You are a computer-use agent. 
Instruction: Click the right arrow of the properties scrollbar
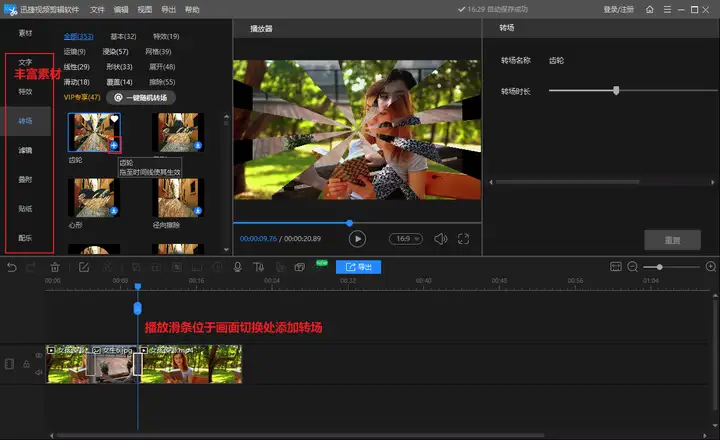pos(713,182)
